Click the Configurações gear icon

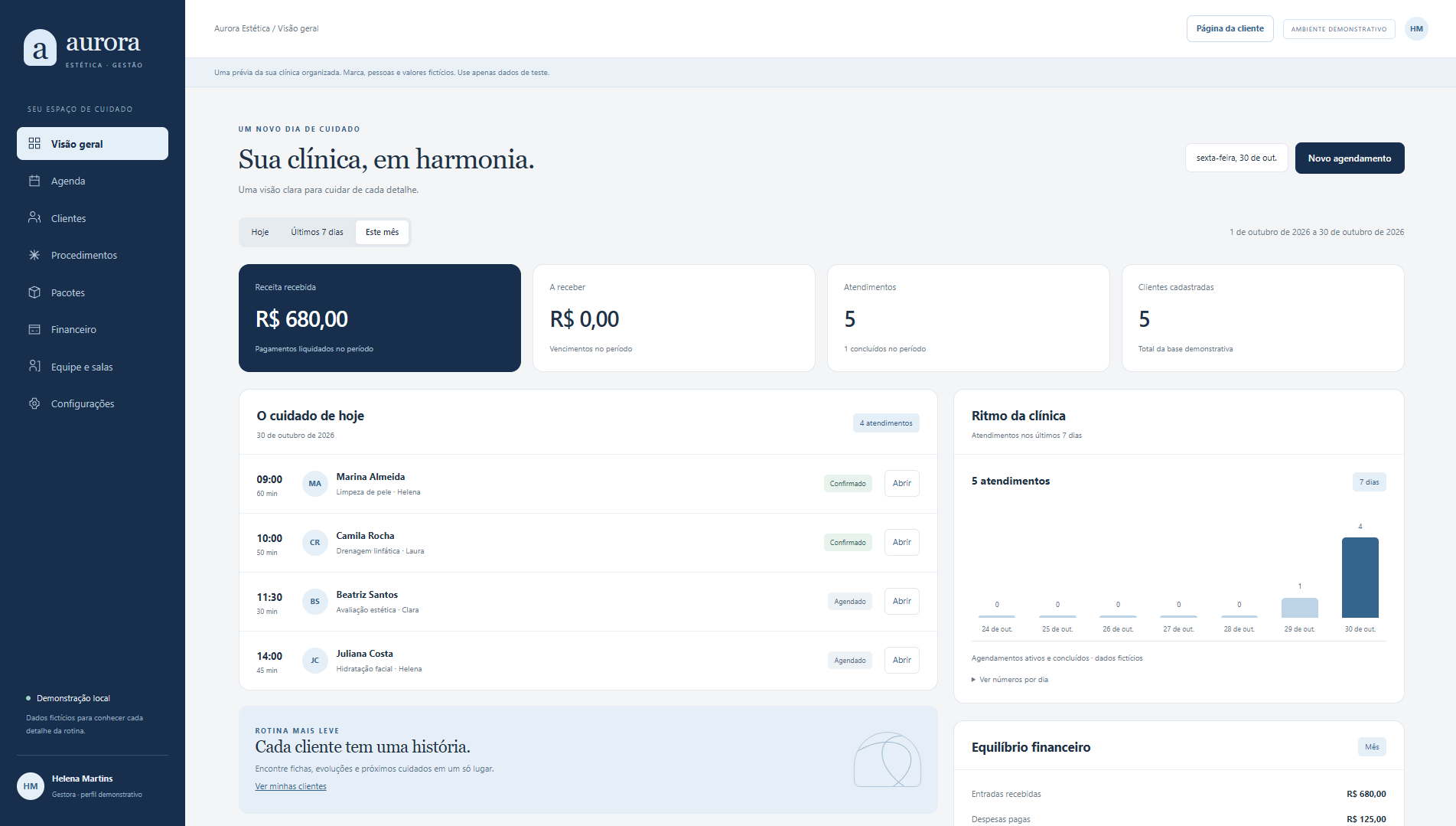coord(34,403)
